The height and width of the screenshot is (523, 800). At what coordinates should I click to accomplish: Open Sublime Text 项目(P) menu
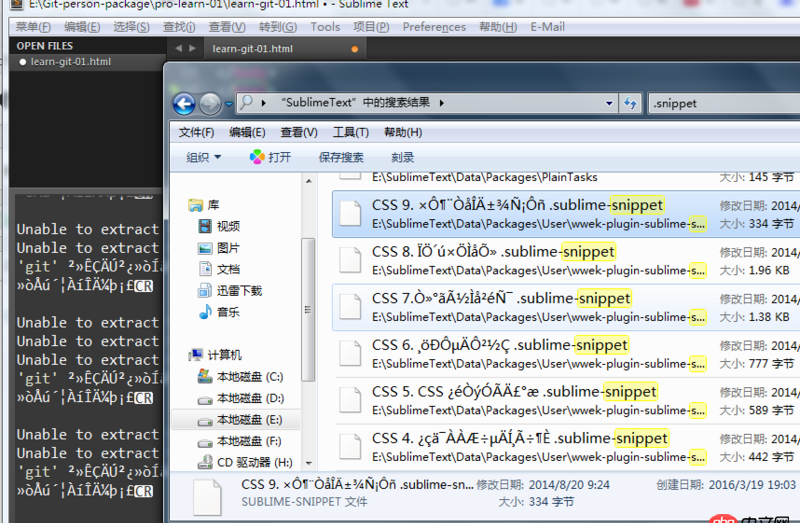click(371, 27)
